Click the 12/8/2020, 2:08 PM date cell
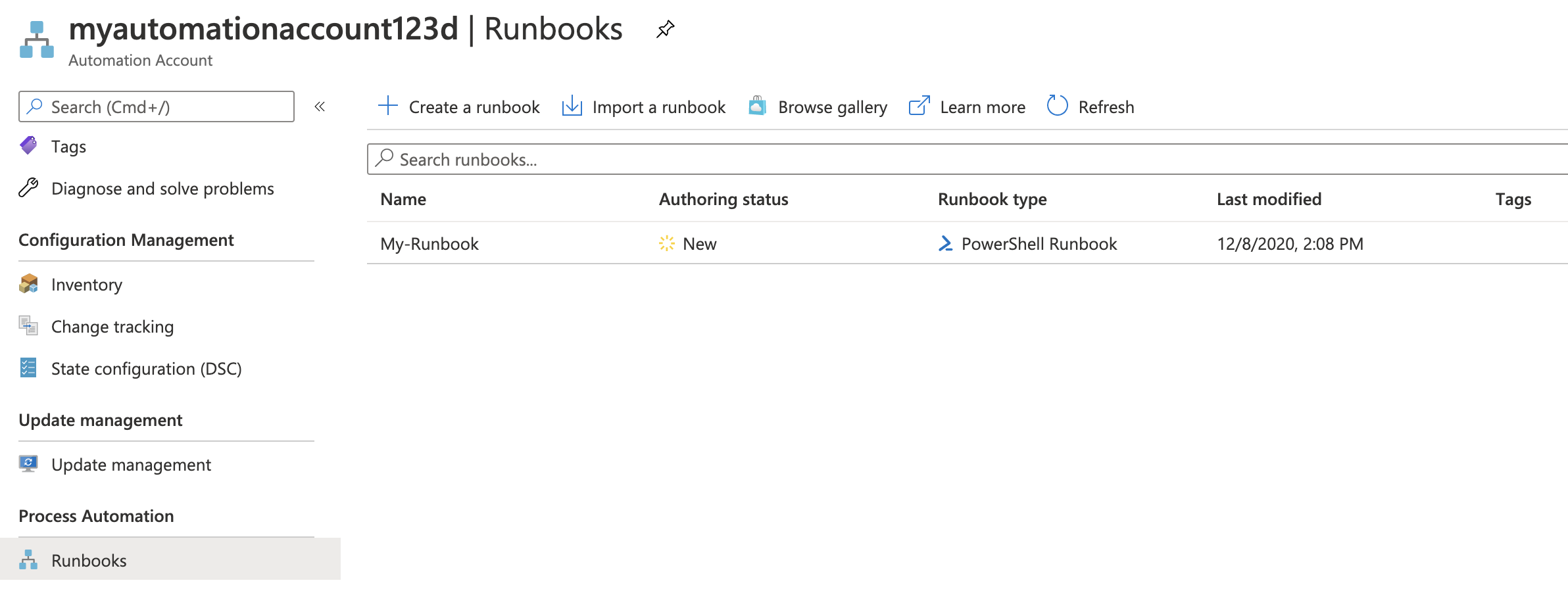The height and width of the screenshot is (589, 1568). click(x=1290, y=244)
